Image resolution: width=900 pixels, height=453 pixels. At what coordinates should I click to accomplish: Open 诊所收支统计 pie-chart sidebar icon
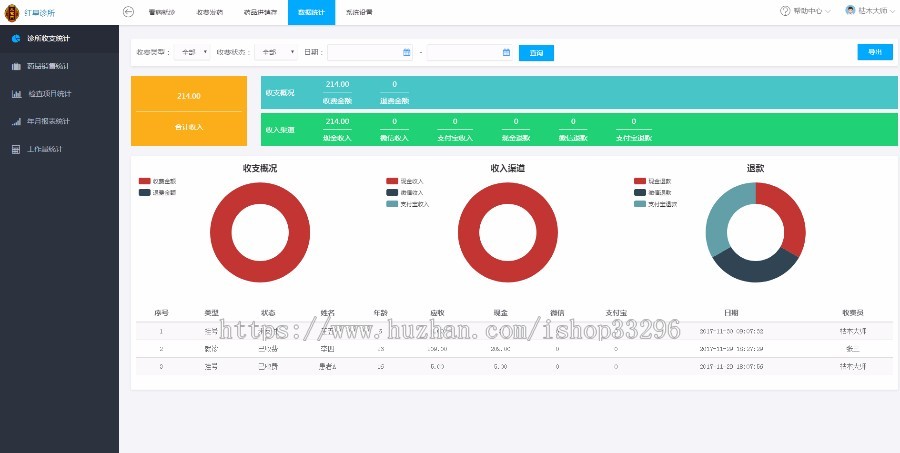[16, 38]
